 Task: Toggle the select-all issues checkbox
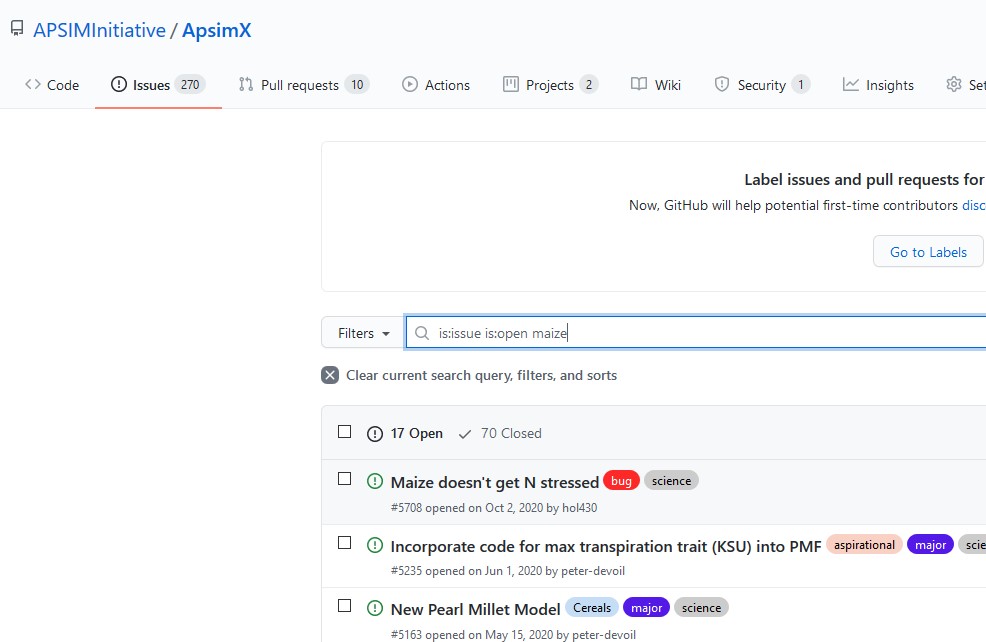pos(345,431)
